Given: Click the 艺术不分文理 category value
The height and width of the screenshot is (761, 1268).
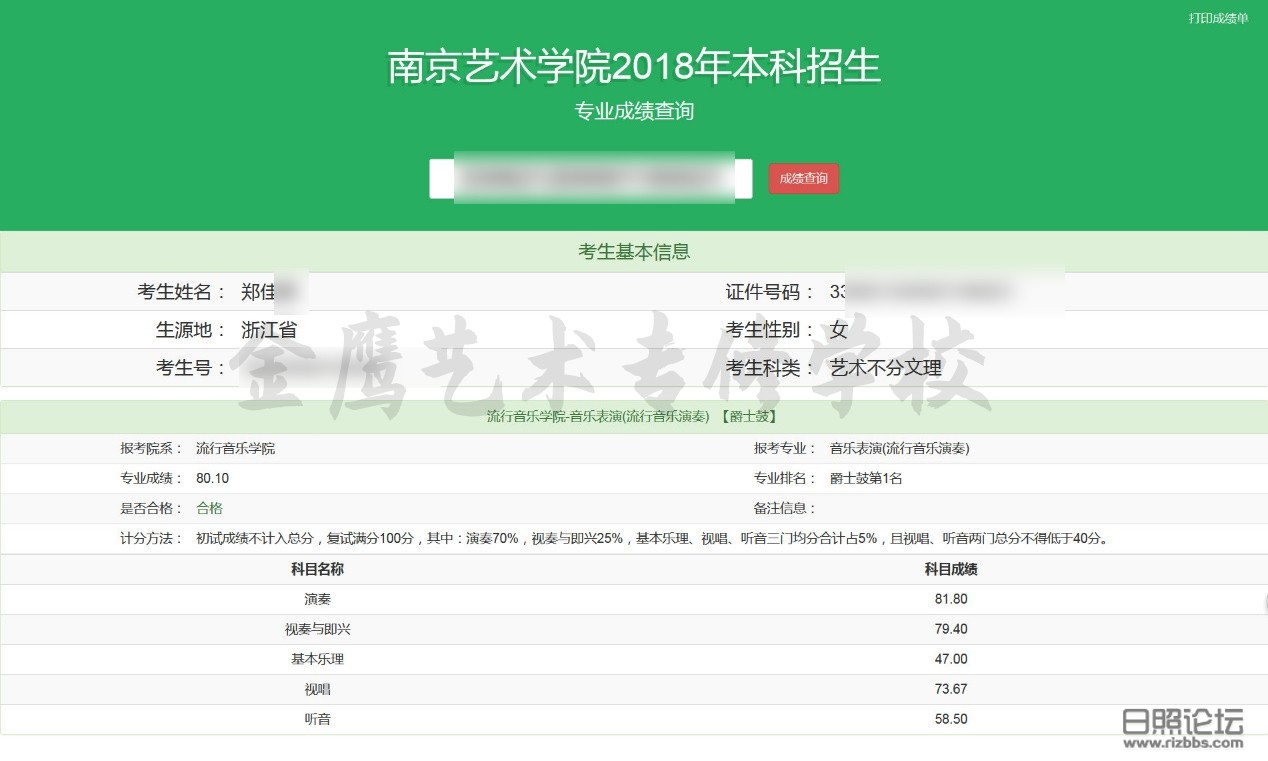Looking at the screenshot, I should coord(886,368).
